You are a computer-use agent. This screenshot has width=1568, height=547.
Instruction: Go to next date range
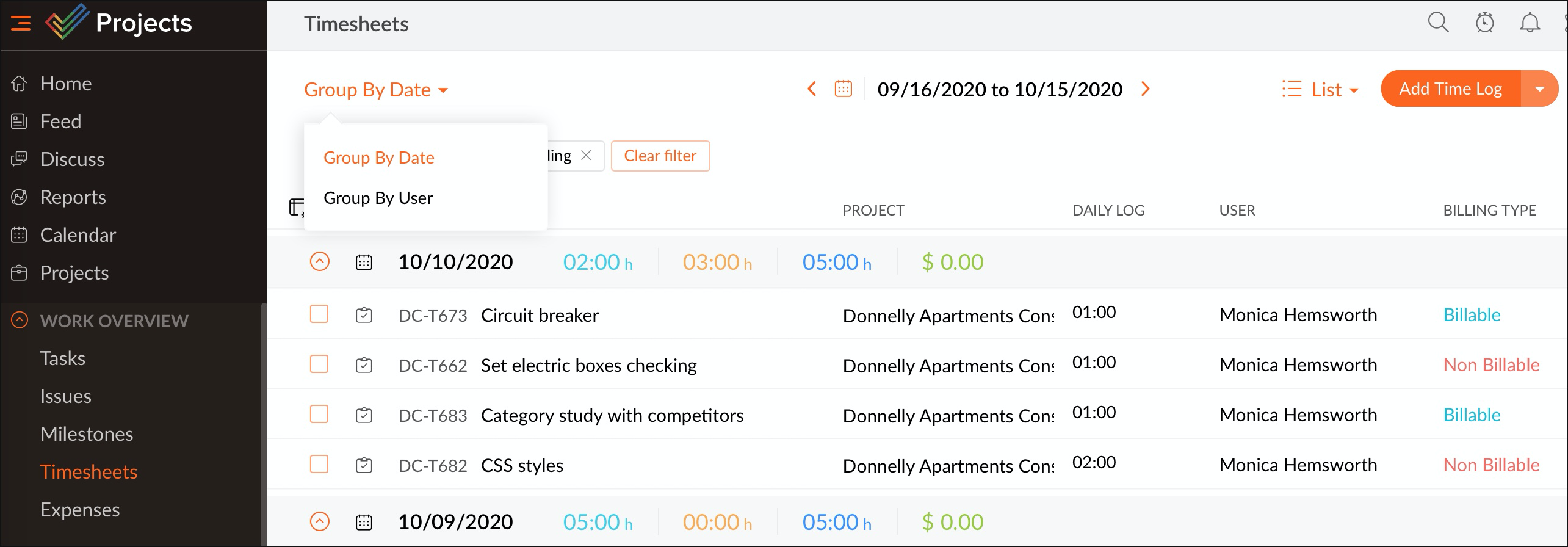click(1146, 89)
